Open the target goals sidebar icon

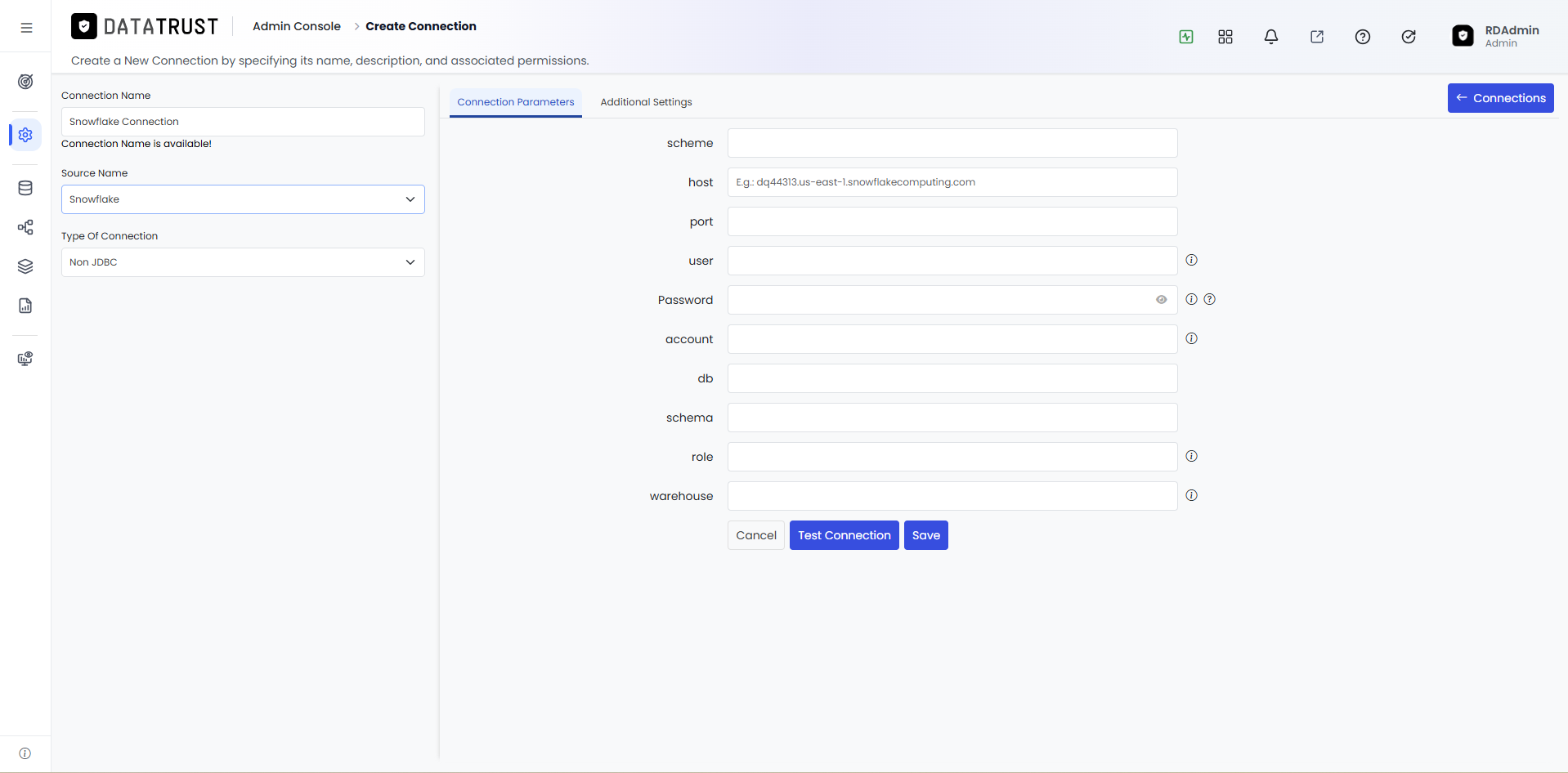tap(25, 82)
